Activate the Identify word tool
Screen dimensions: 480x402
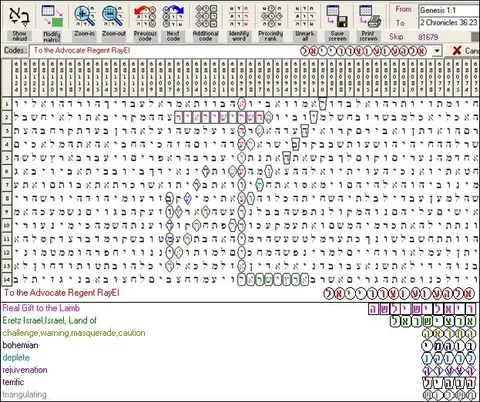[x=239, y=16]
